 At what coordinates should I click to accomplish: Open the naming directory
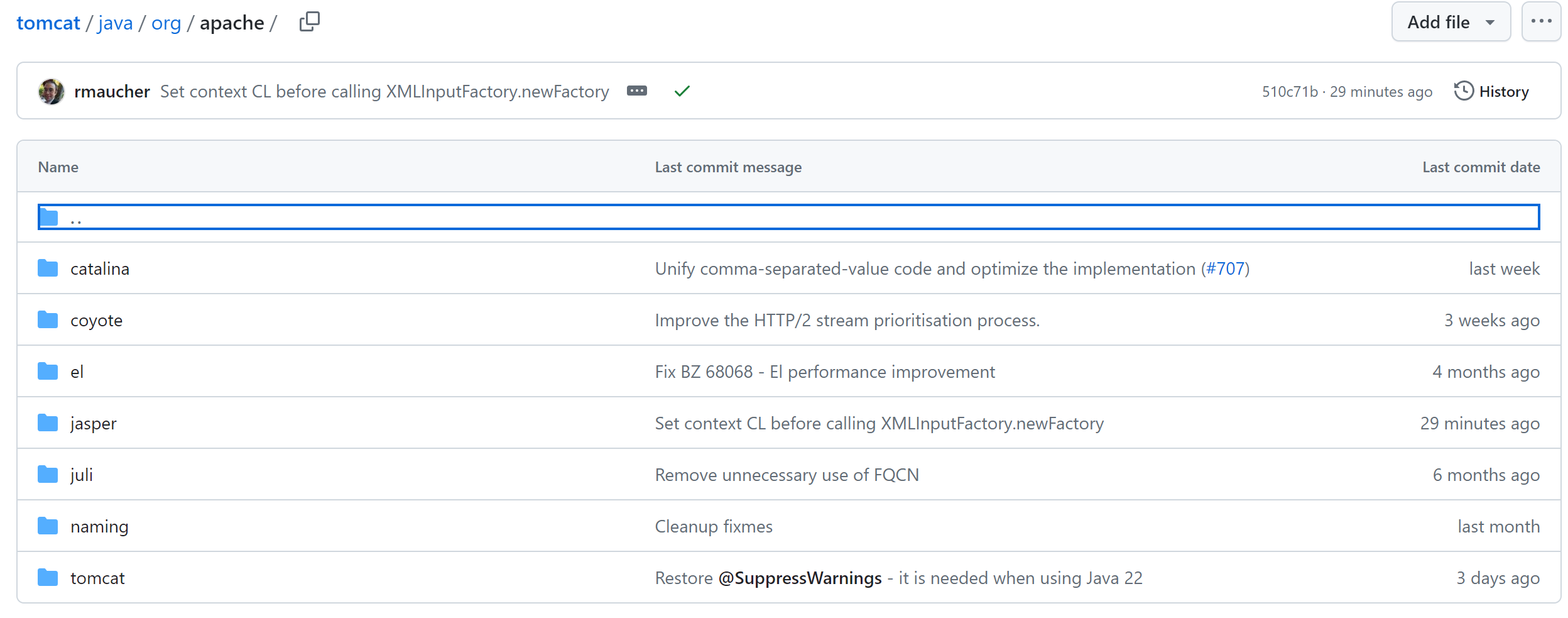(x=99, y=527)
